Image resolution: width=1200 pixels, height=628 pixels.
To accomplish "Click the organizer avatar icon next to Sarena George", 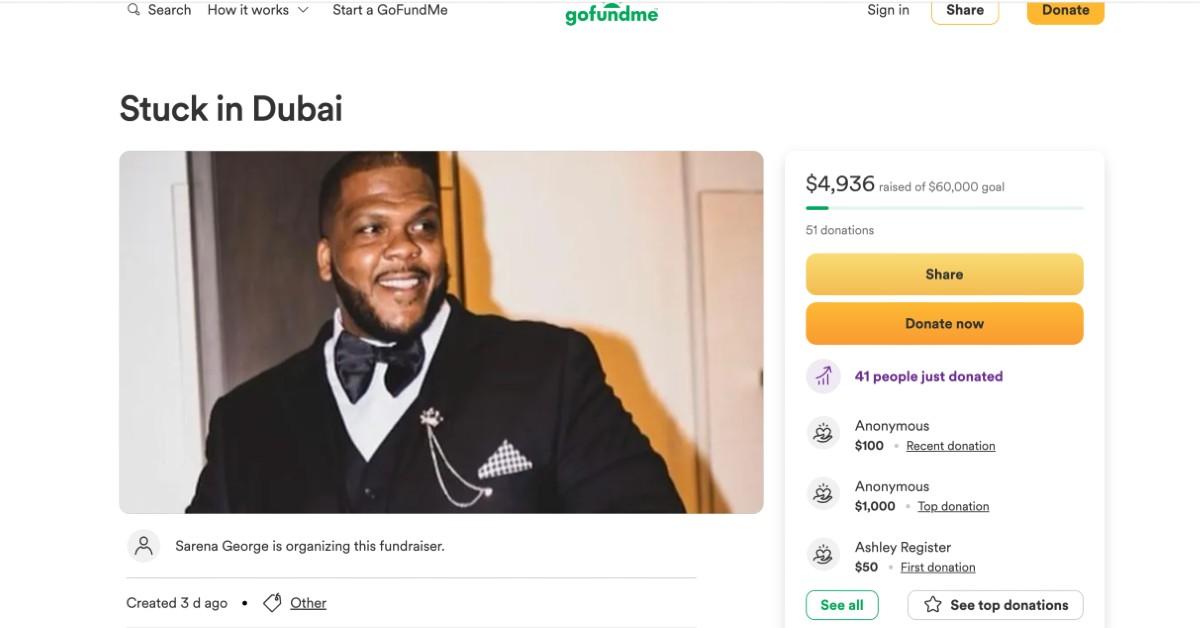I will (x=143, y=545).
